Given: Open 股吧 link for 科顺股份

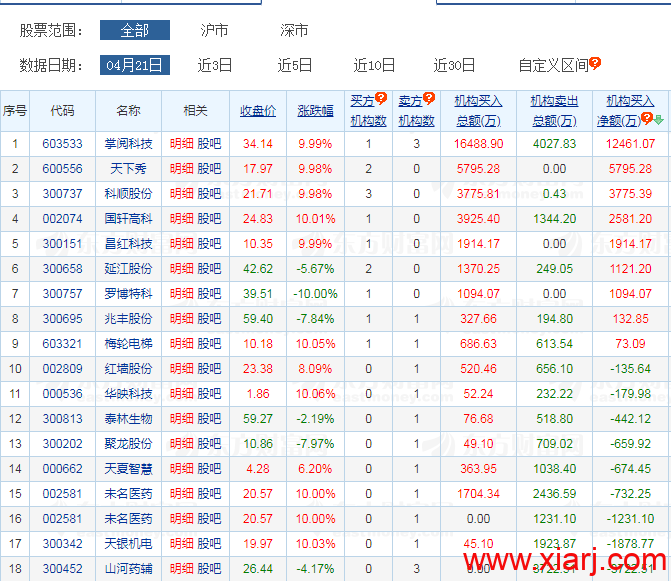Looking at the screenshot, I should pyautogui.click(x=209, y=194).
